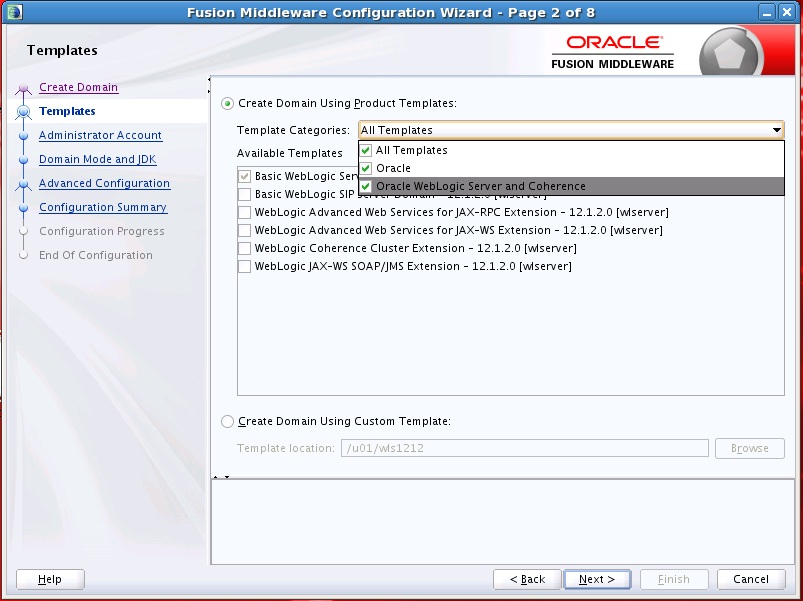Select Create Domain Using Product Templates radio
Screen dimensions: 803x601
(227, 104)
